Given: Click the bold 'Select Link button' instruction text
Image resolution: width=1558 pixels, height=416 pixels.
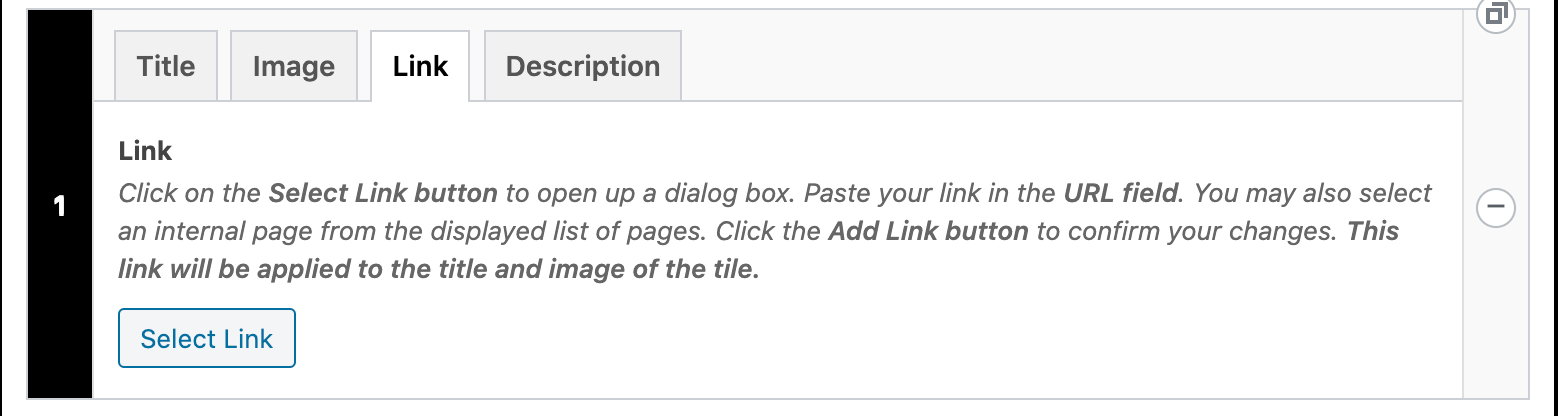Looking at the screenshot, I should [x=383, y=192].
